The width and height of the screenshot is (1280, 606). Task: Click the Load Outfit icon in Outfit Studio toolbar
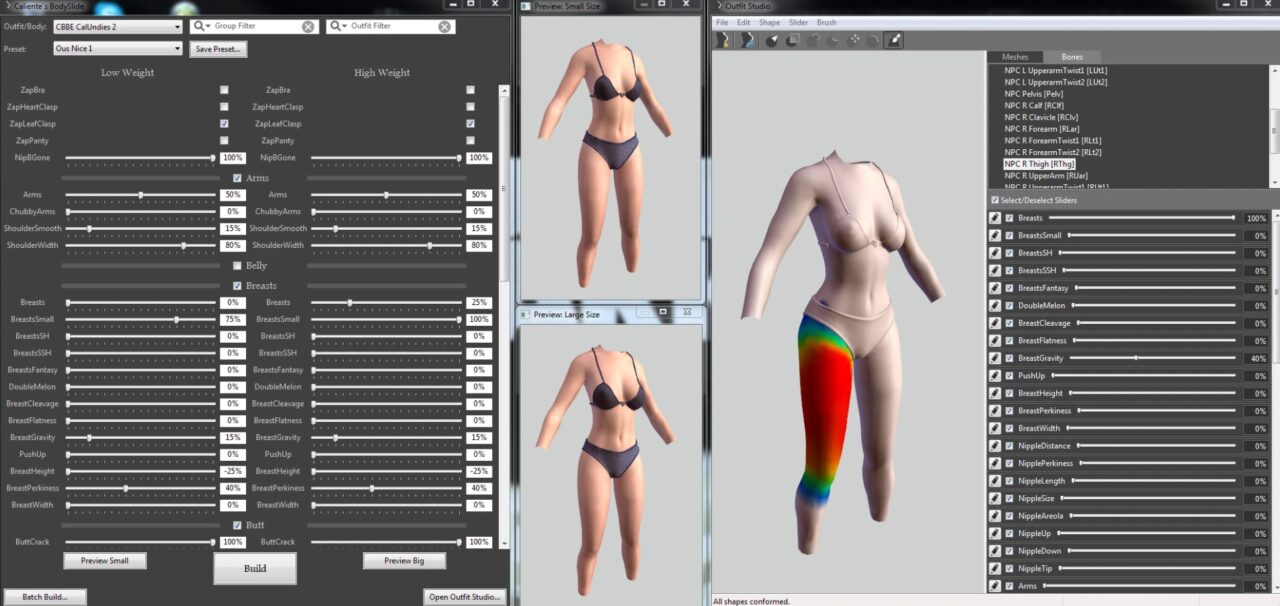748,40
